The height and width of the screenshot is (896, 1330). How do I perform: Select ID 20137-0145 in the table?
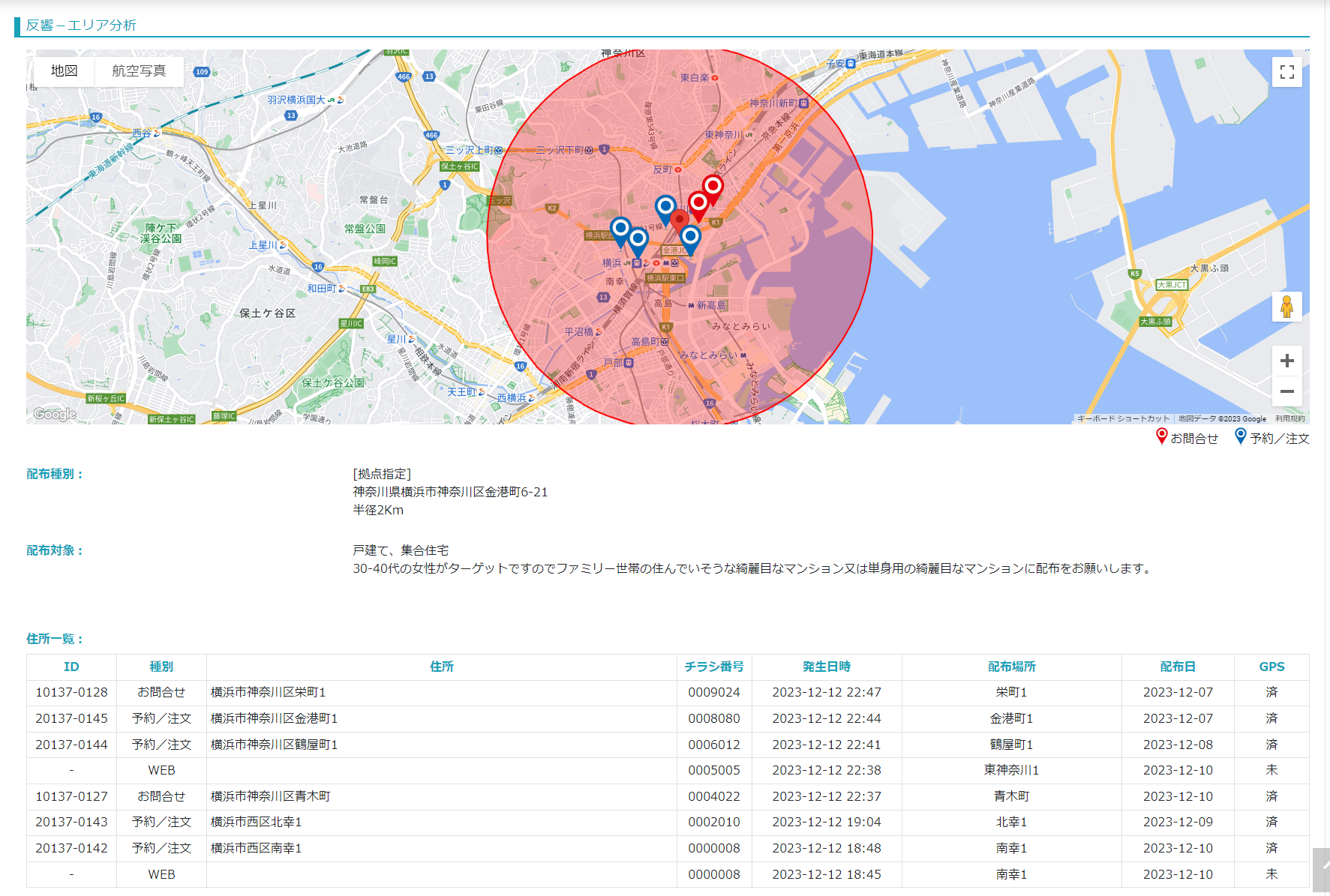[71, 719]
